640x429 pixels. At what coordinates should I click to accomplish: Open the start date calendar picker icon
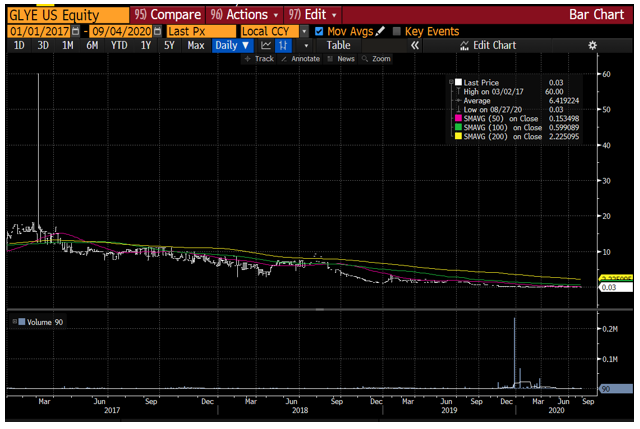coord(76,31)
